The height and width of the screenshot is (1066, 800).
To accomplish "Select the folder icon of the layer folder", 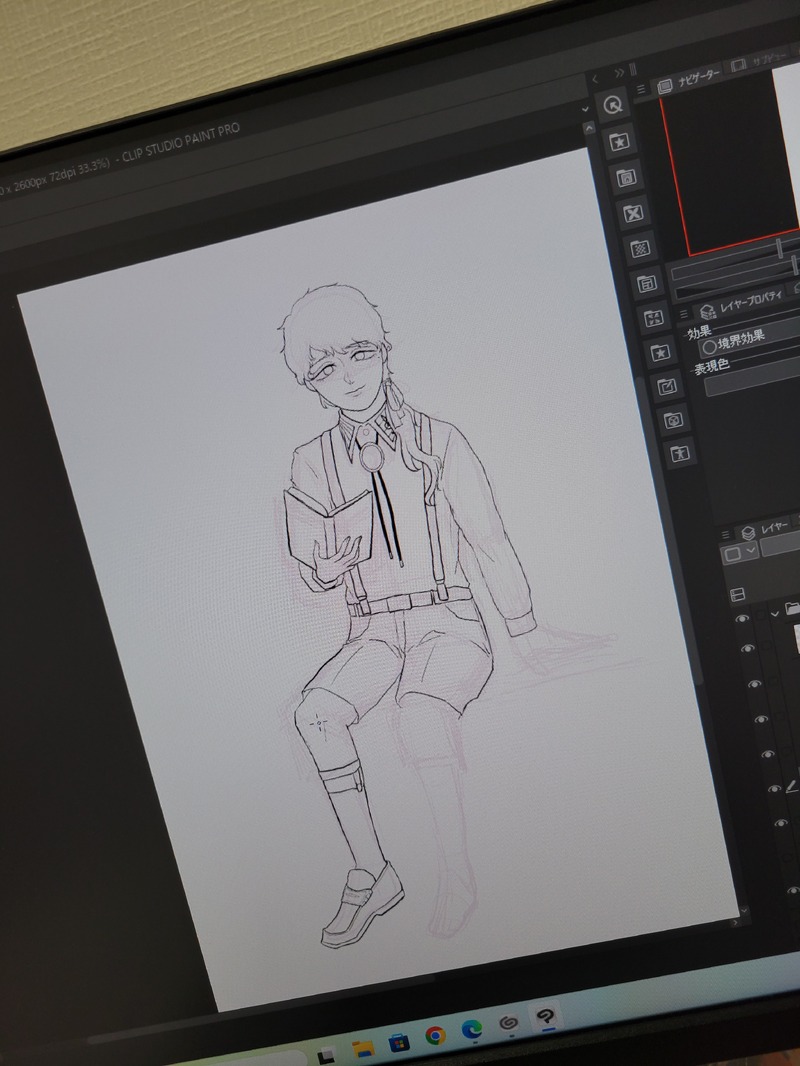I will [x=793, y=608].
